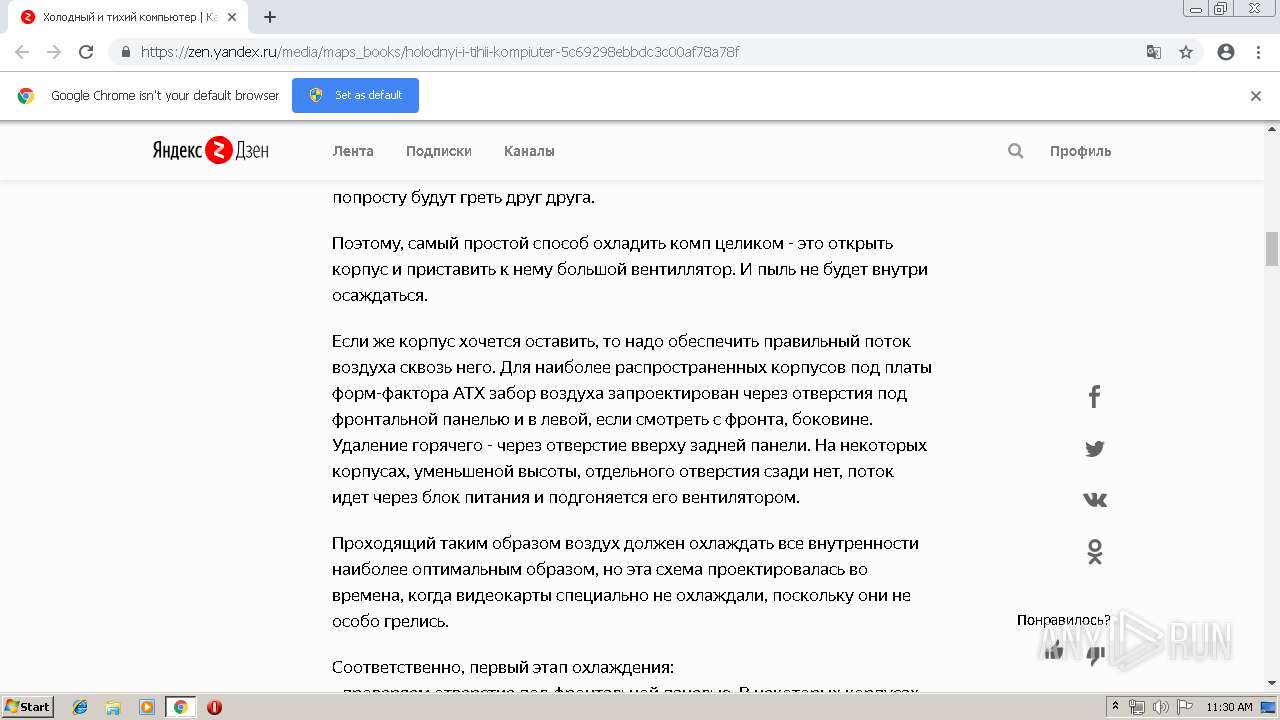Screen dimensions: 1280x720
Task: Click the volume speaker tray icon
Action: pos(1160,707)
